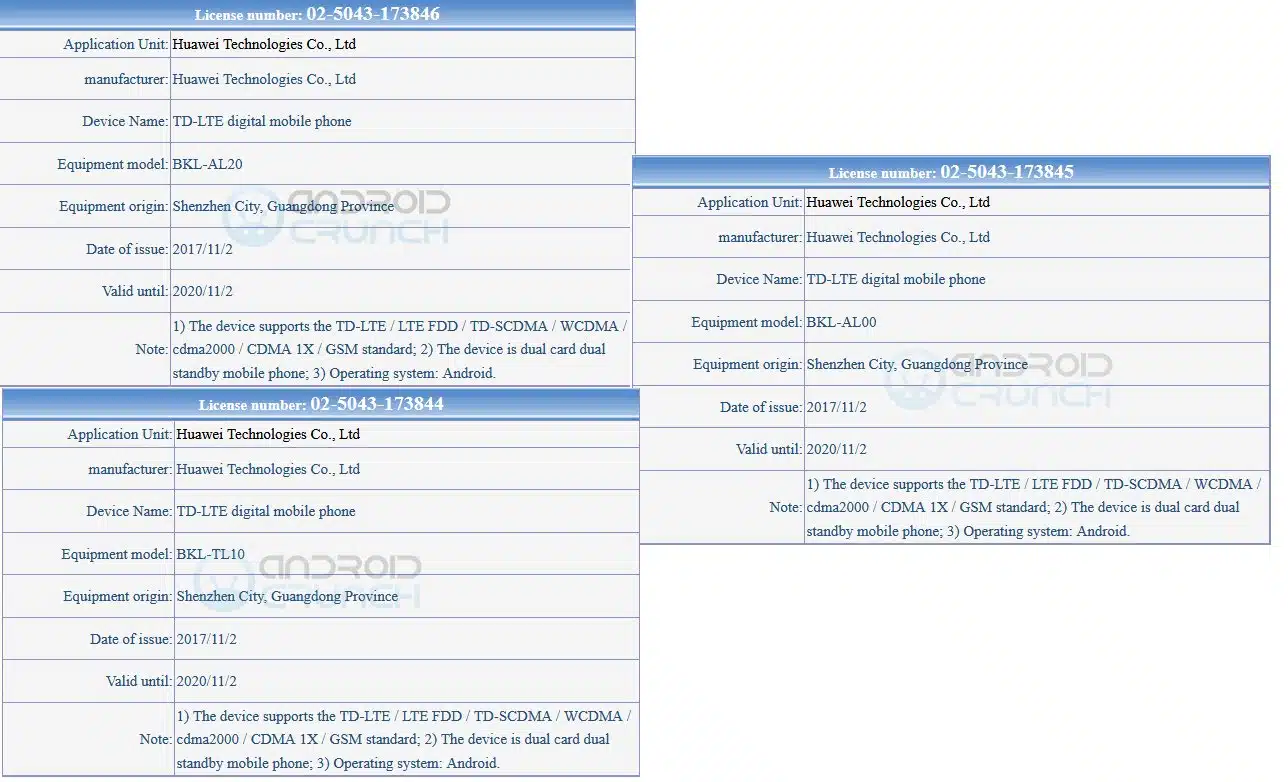Click Application Unit value in license 173846 table
This screenshot has height=782, width=1288.
pyautogui.click(x=264, y=44)
